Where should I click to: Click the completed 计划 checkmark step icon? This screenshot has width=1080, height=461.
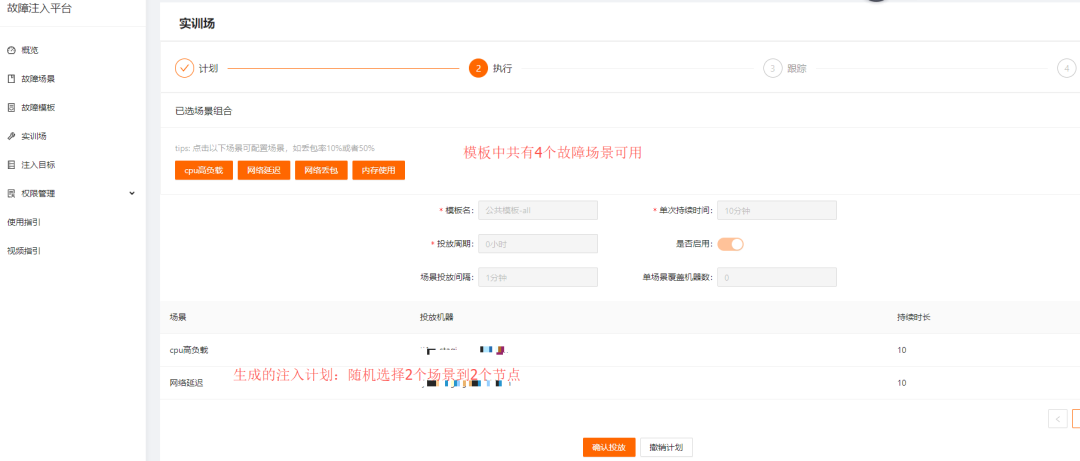[x=184, y=68]
